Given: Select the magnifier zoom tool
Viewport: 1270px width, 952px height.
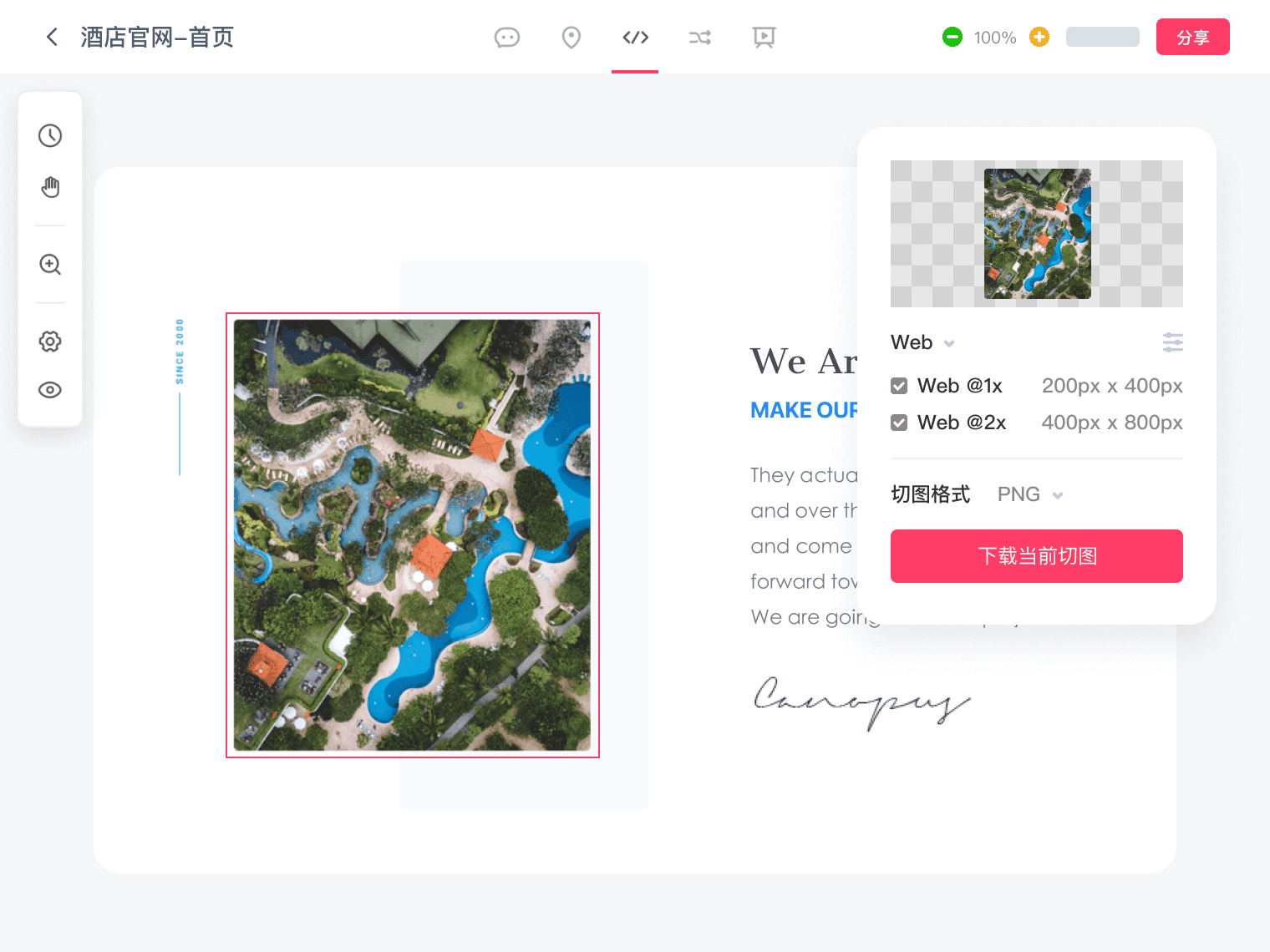Looking at the screenshot, I should [x=50, y=265].
